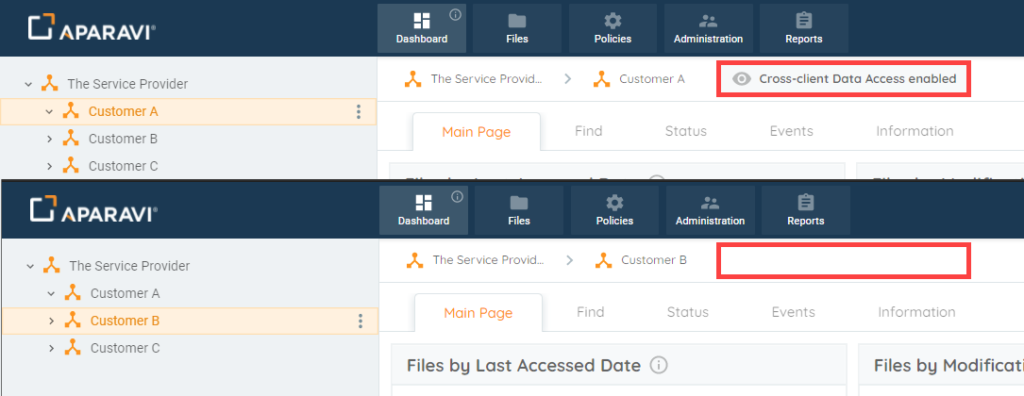The height and width of the screenshot is (396, 1024).
Task: Open Main Page tab in bottom screenshot
Action: tap(478, 313)
